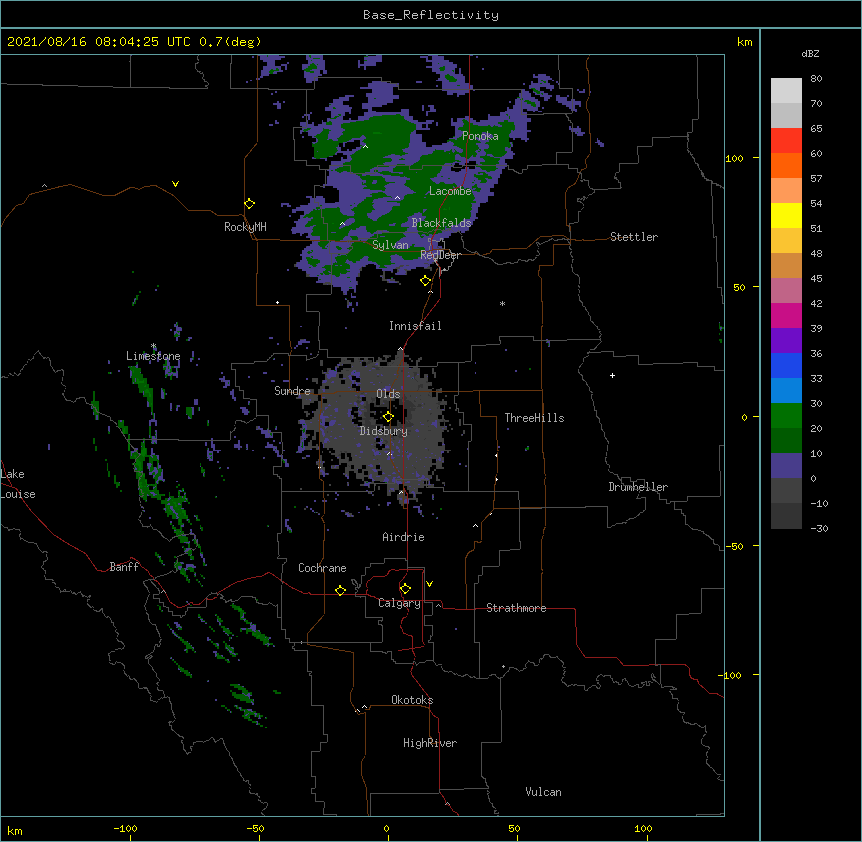The width and height of the screenshot is (862, 842).
Task: Click the Strathmore city label
Action: pyautogui.click(x=516, y=608)
